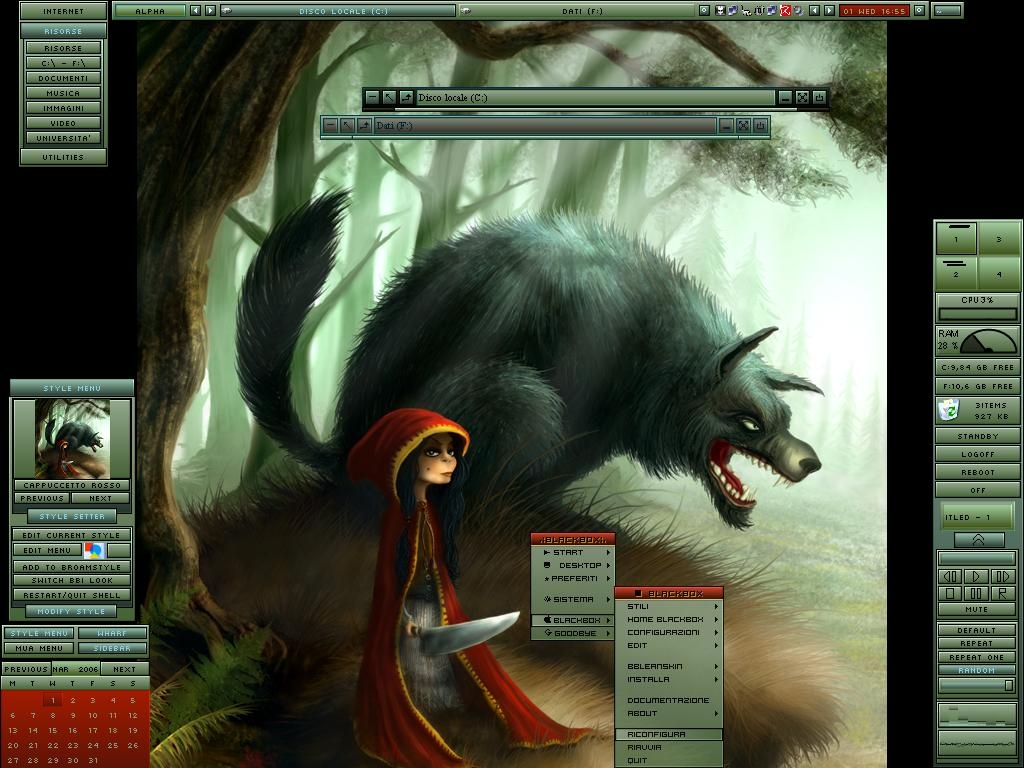Open the MUSICA folder shortcut
Screen dimensions: 1024x768
click(63, 93)
